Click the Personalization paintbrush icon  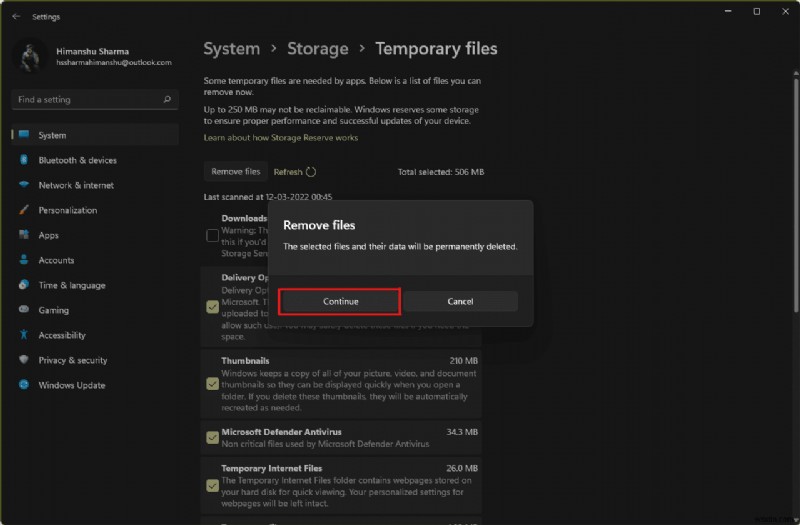click(x=23, y=210)
